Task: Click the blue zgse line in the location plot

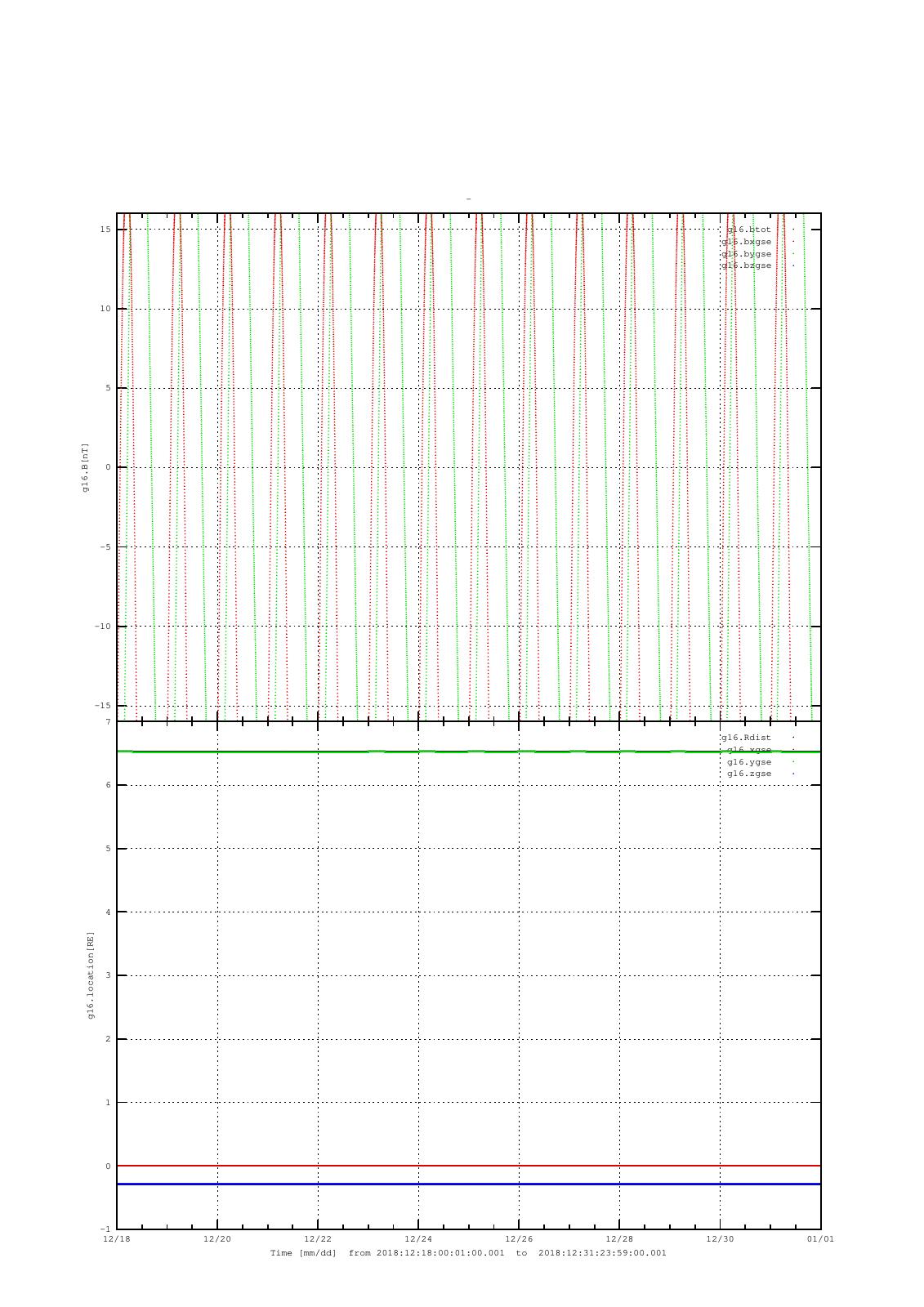Action: pyautogui.click(x=468, y=1184)
